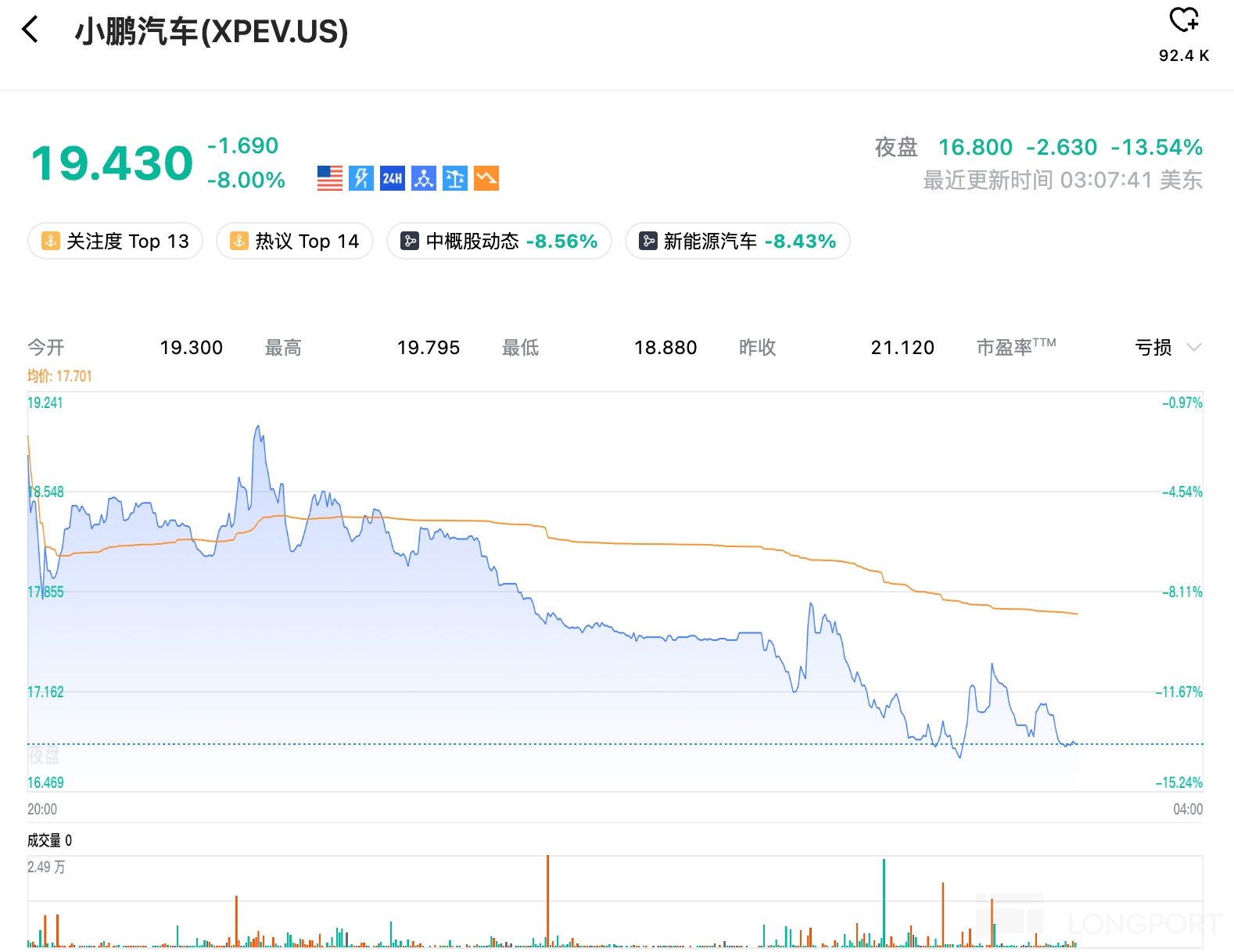Expand quote details with the chevron
Screen dimensions: 1234x952
click(1193, 347)
